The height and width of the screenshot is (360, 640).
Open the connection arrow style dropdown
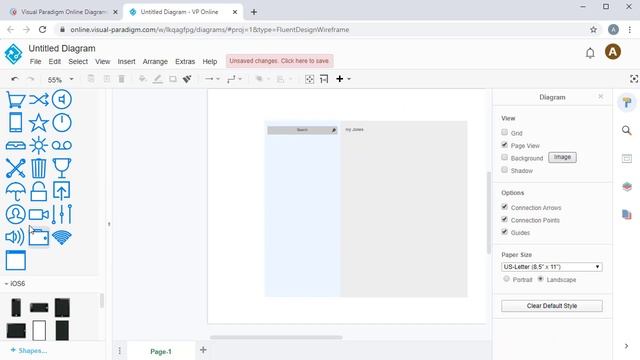pyautogui.click(x=212, y=79)
